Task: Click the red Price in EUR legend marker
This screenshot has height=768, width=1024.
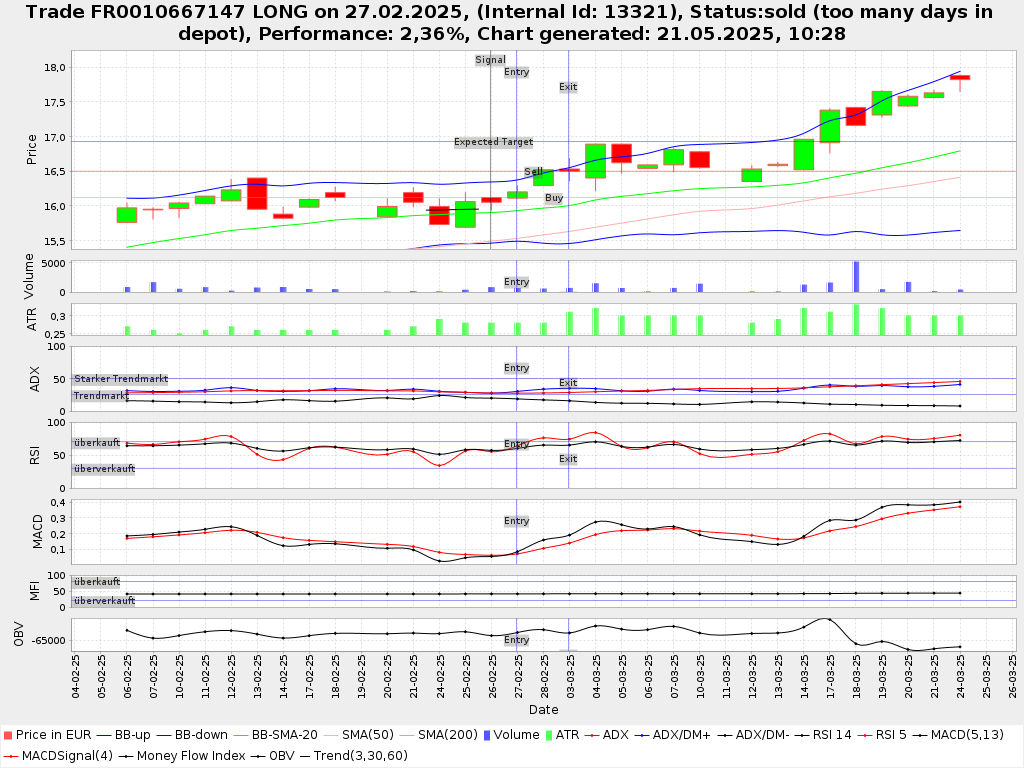Action: point(7,735)
